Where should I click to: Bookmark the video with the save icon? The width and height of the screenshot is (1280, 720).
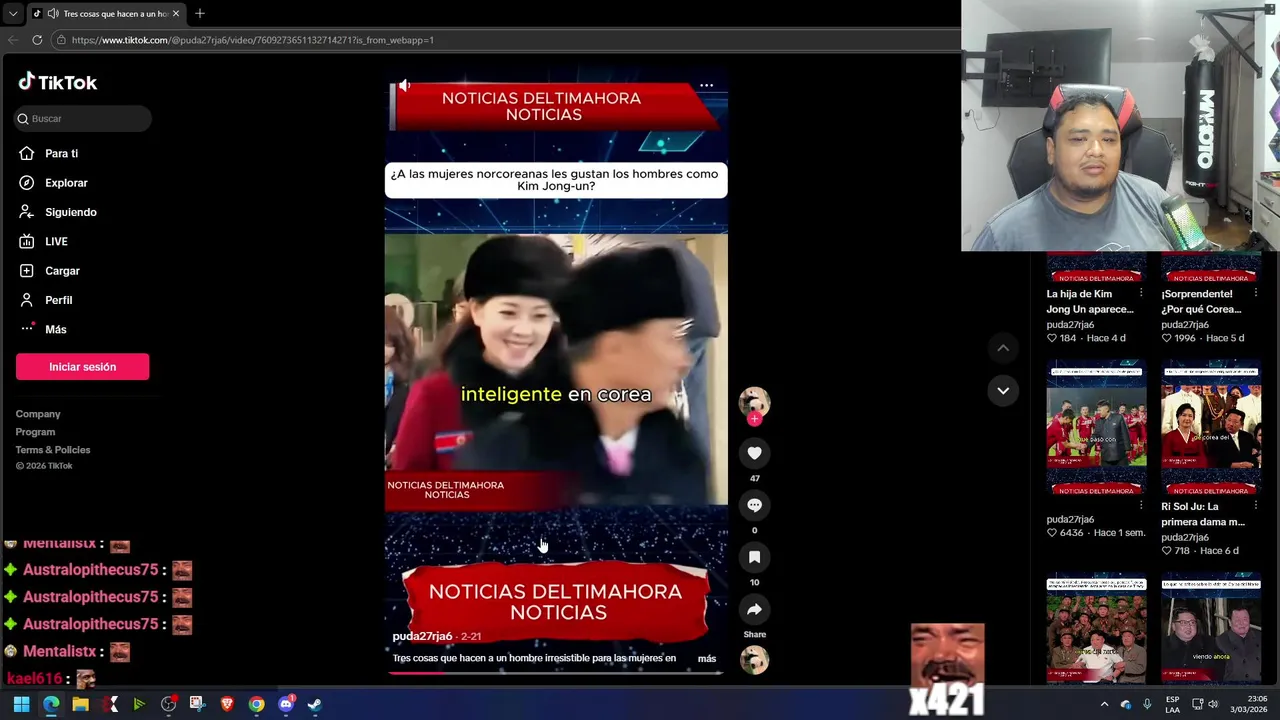coord(754,557)
